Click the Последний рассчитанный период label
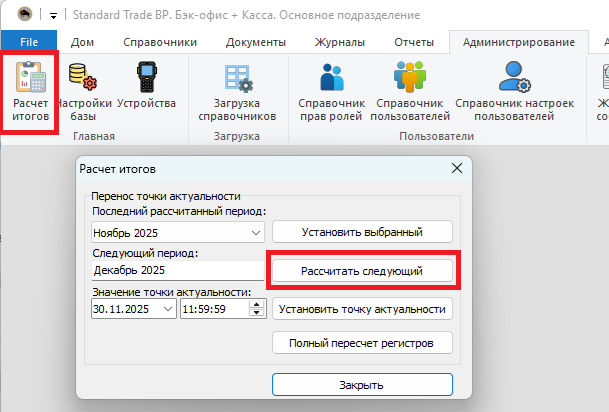The height and width of the screenshot is (412, 609). click(x=179, y=211)
